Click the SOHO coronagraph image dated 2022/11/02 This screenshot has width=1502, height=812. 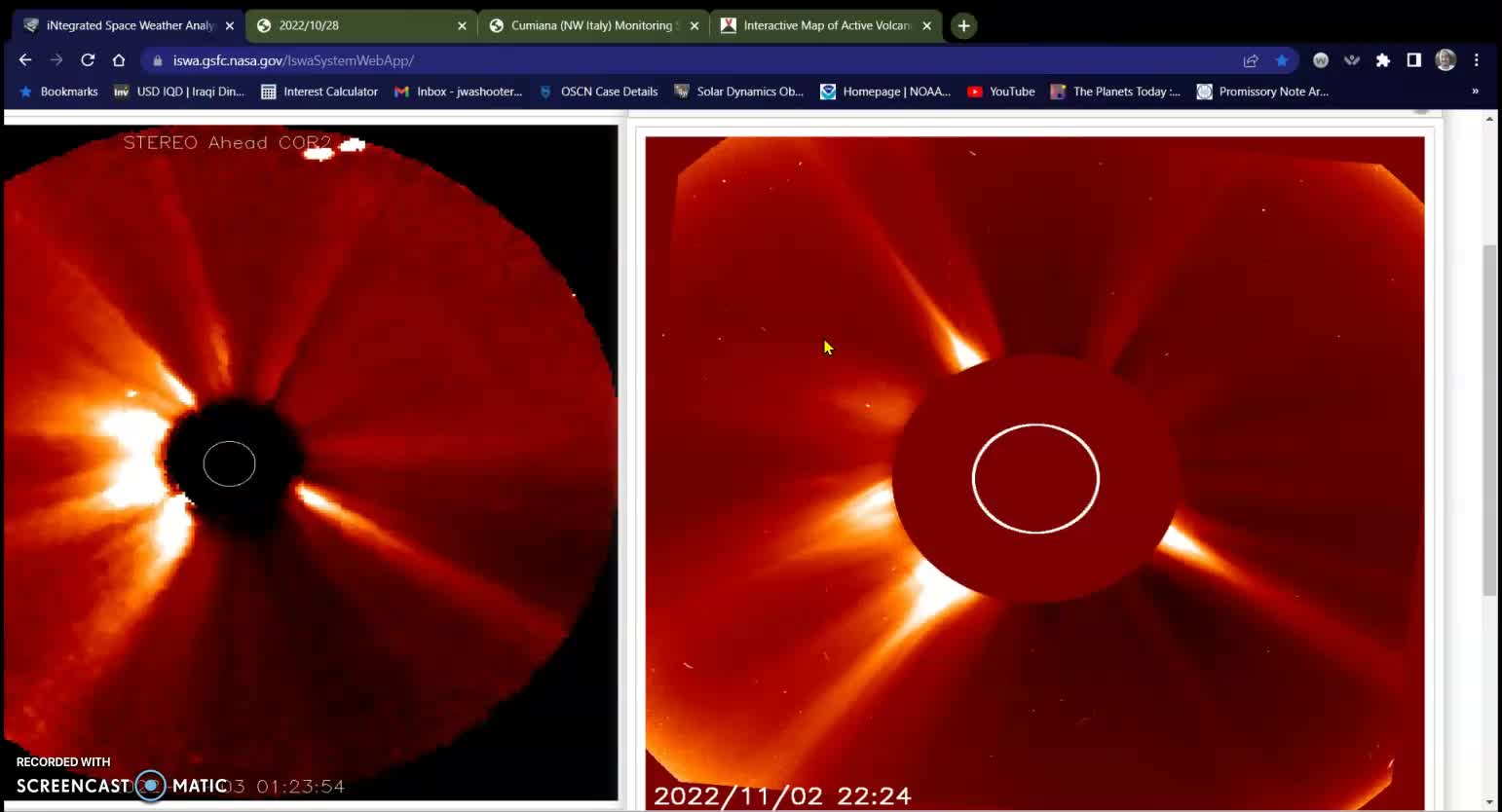pos(1034,473)
